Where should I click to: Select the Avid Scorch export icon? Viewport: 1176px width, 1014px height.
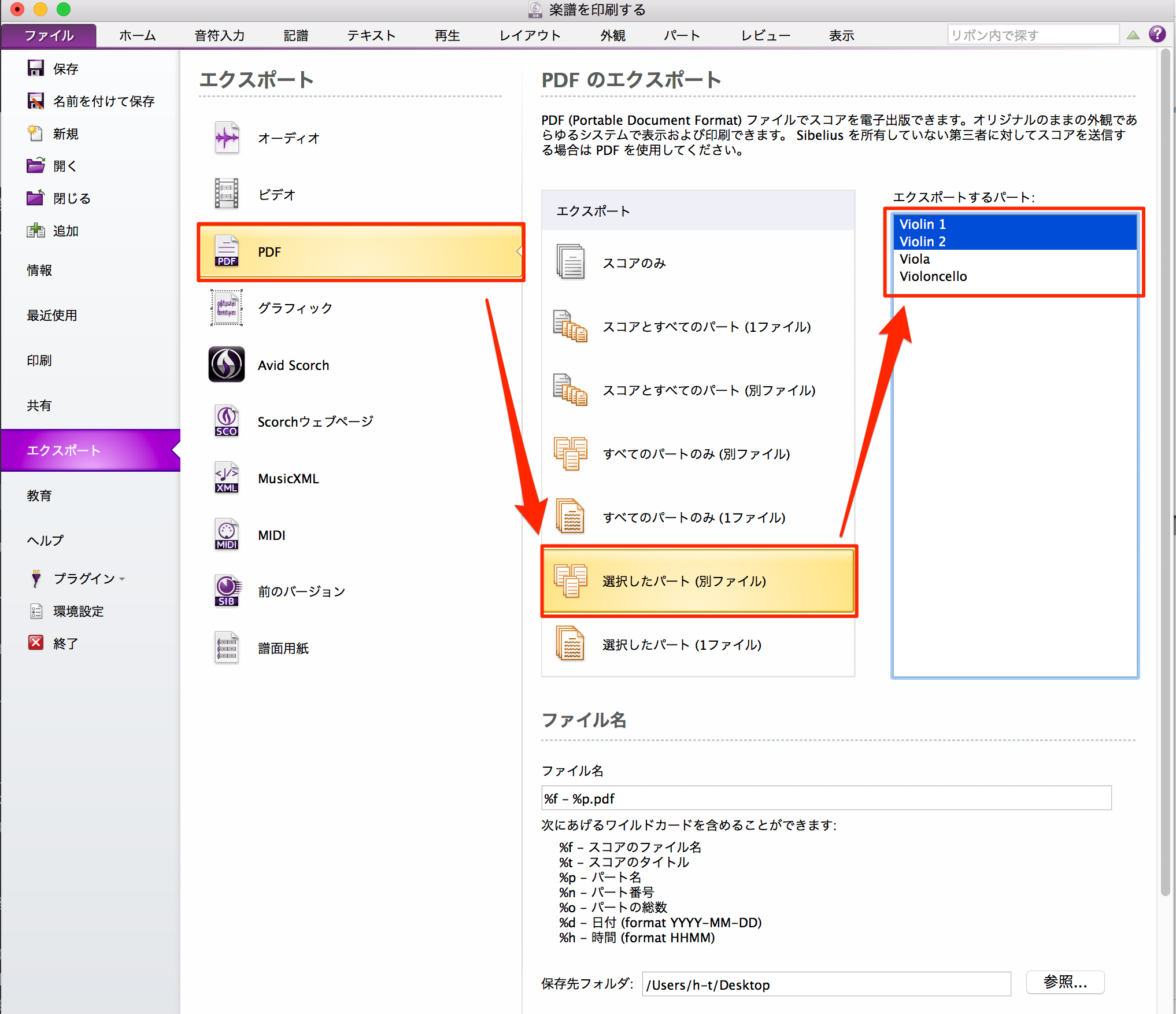[x=227, y=364]
